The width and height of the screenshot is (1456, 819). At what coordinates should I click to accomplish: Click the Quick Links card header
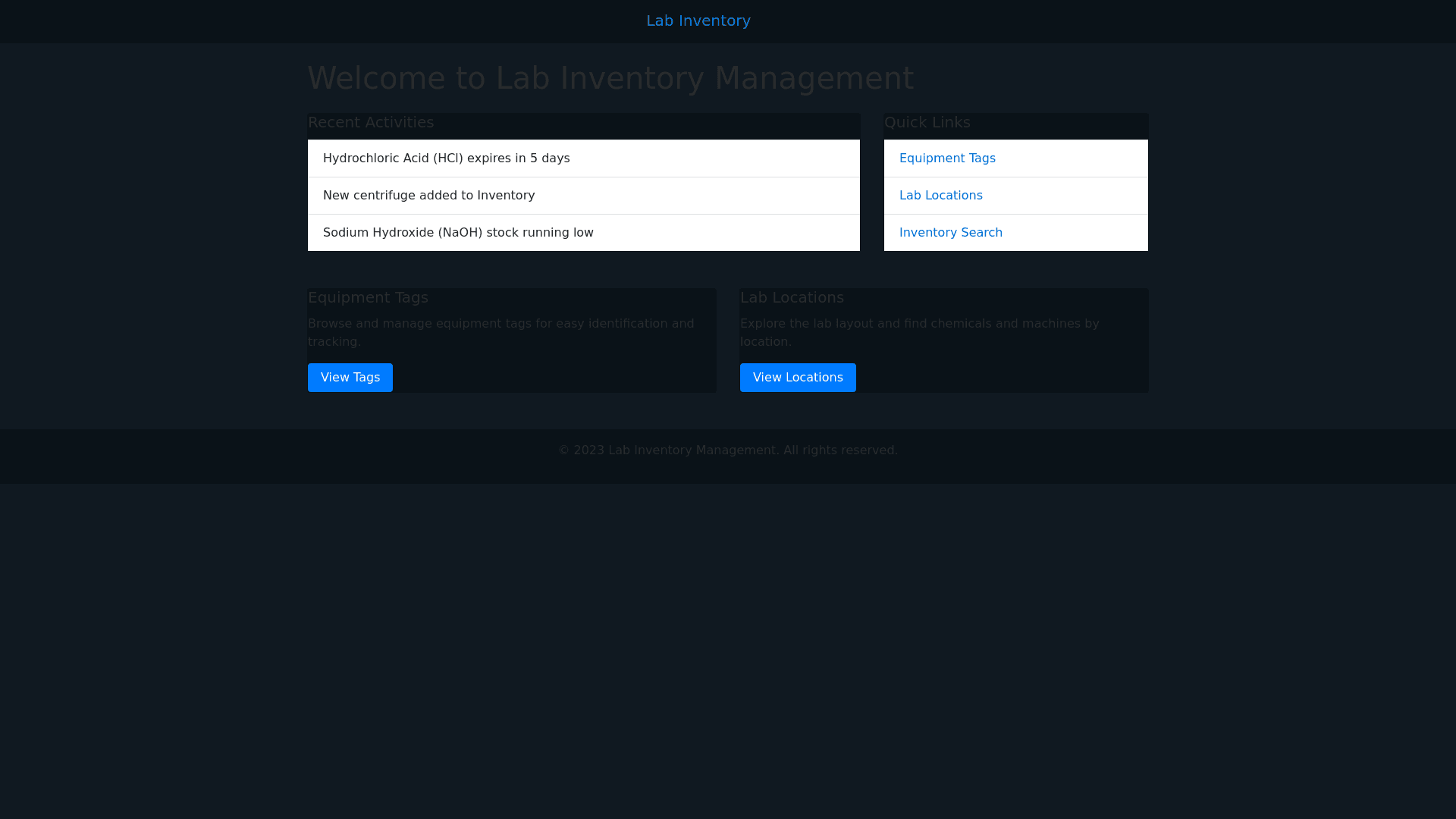(x=927, y=123)
